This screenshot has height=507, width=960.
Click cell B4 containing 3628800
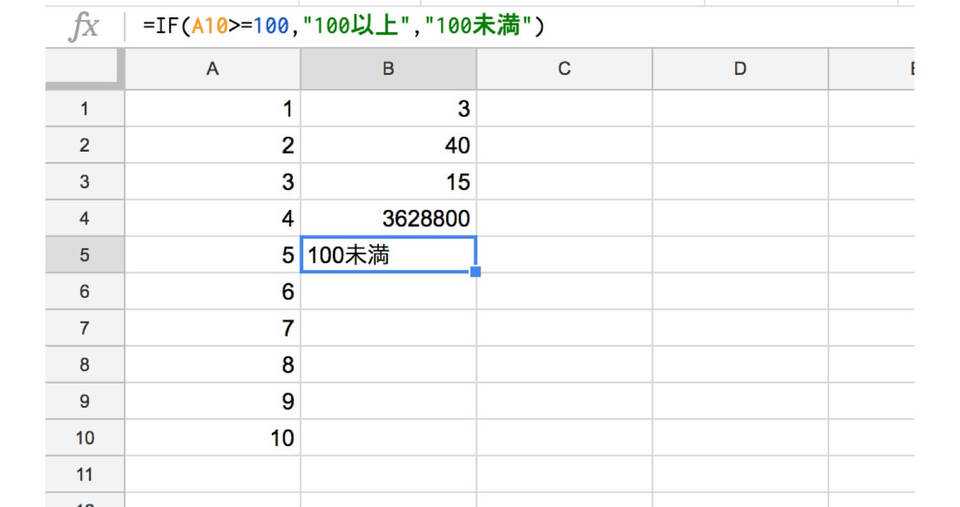point(388,219)
